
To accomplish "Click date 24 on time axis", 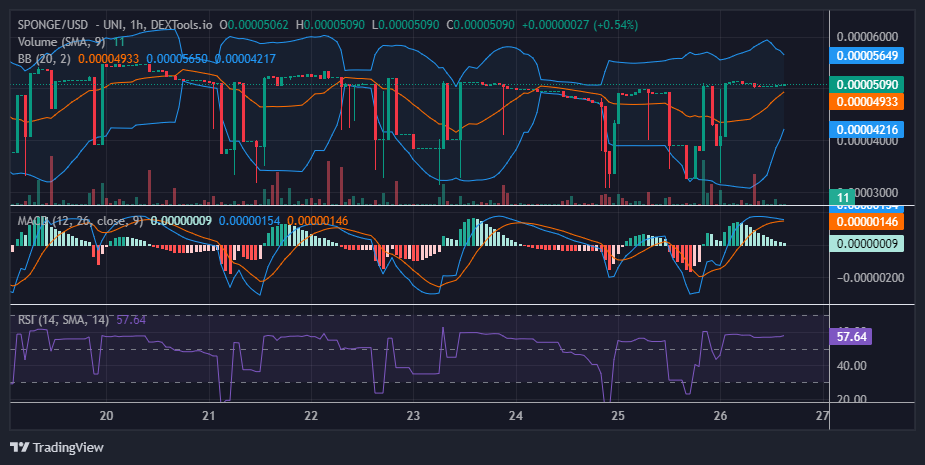I will [x=516, y=415].
